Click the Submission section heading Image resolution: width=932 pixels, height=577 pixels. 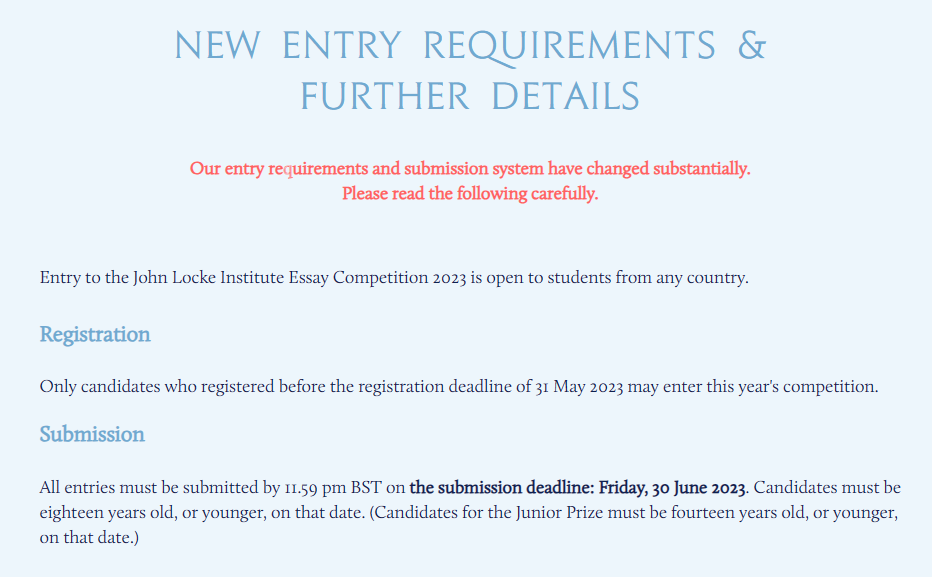tap(92, 434)
